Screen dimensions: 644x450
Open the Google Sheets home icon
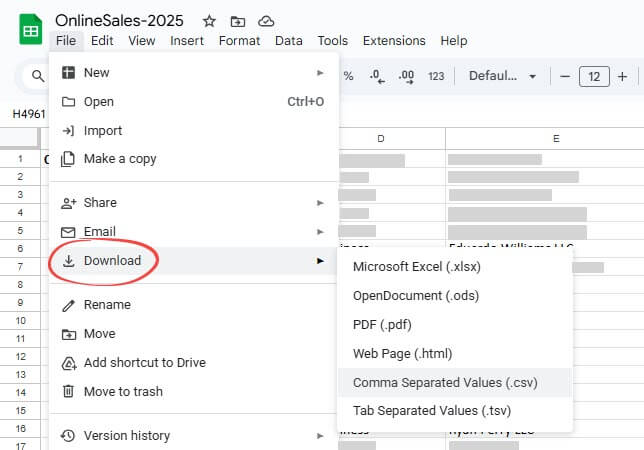point(31,29)
